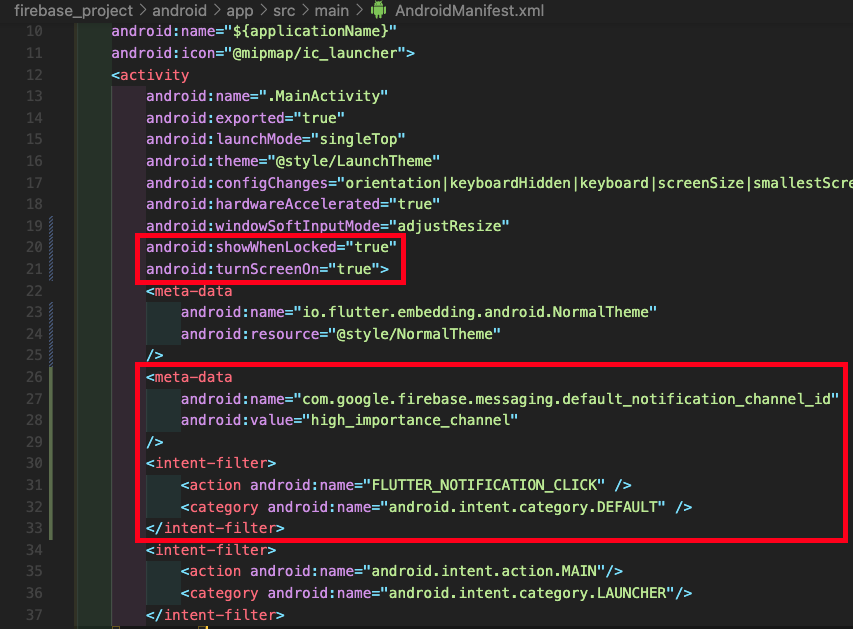The image size is (853, 629).
Task: Select AndroidManifest.xml in breadcrumb
Action: [x=469, y=10]
